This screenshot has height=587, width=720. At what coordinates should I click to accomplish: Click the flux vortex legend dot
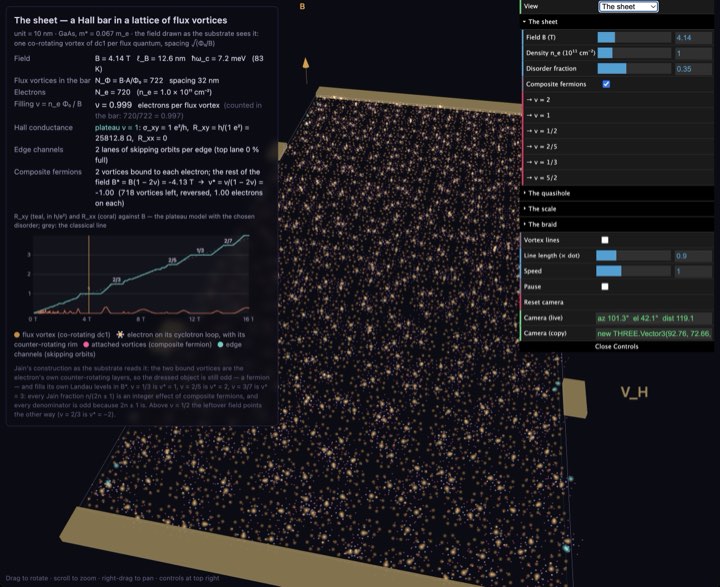click(17, 335)
